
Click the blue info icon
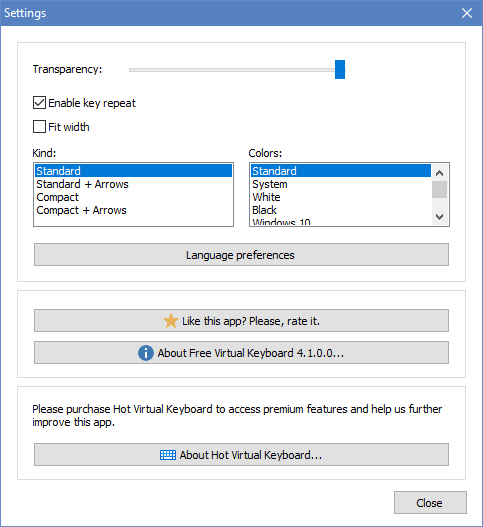click(x=146, y=353)
